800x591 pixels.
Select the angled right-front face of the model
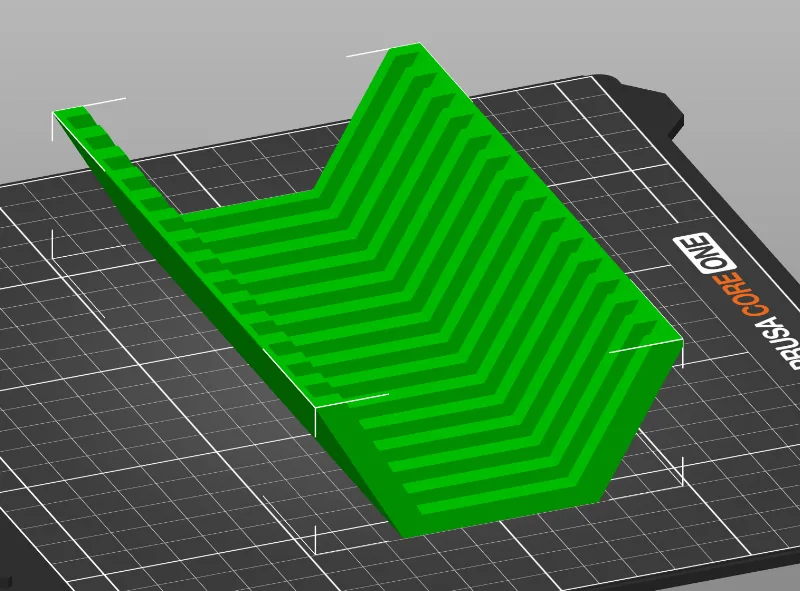point(638,429)
